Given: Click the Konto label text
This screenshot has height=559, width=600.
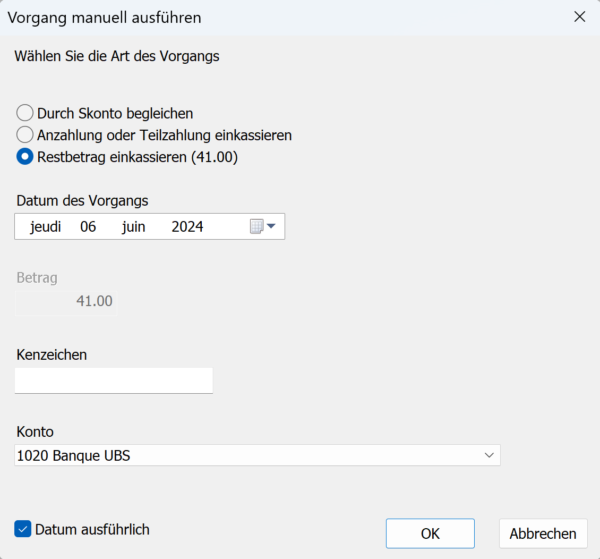Looking at the screenshot, I should pos(35,432).
